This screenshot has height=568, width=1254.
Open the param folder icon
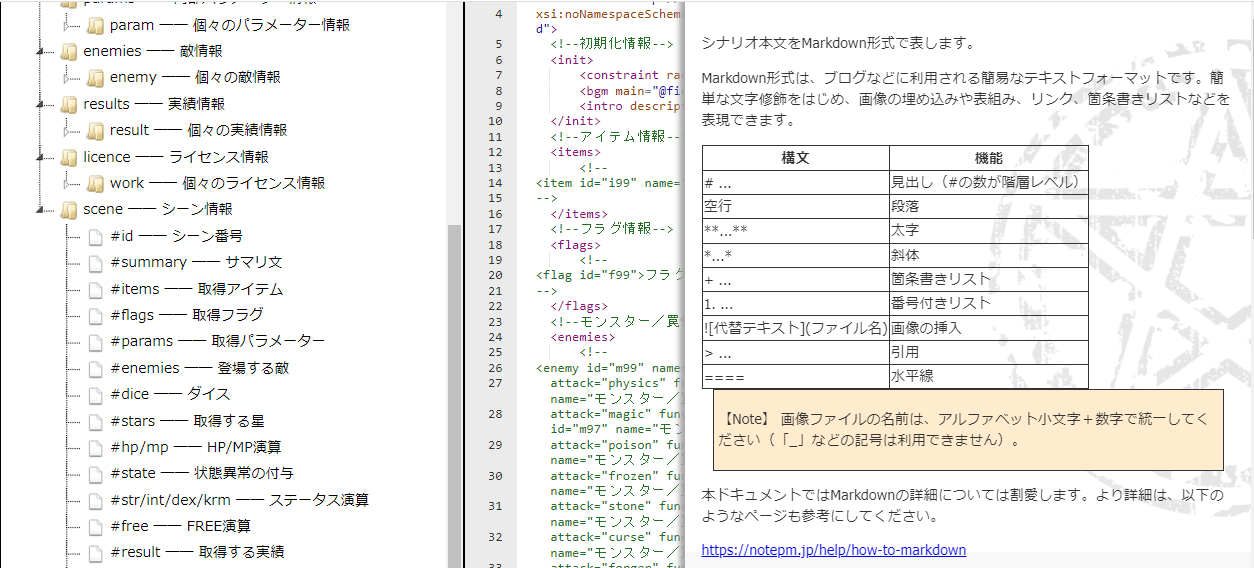[95, 25]
